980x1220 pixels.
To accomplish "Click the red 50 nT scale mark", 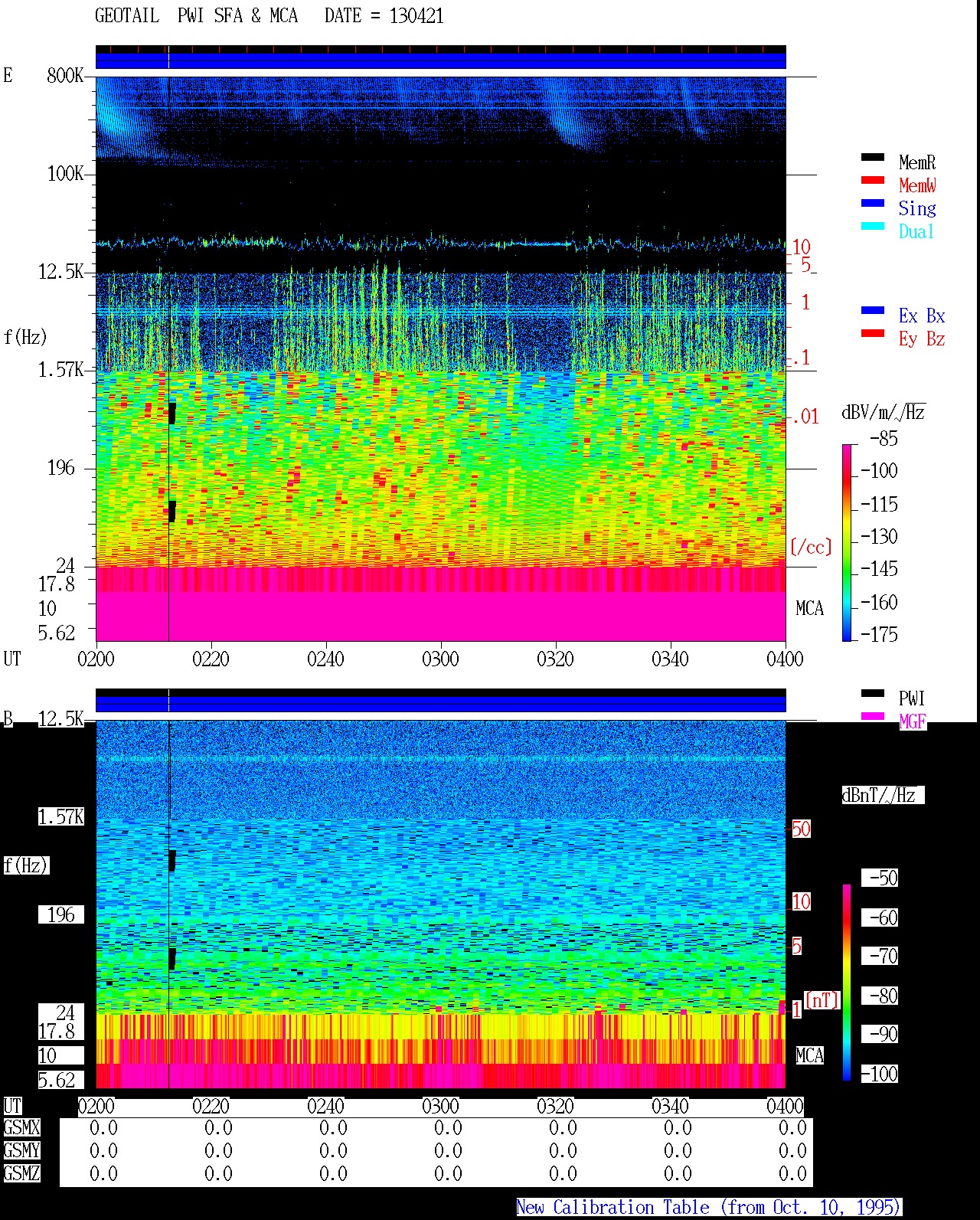I will [x=801, y=829].
